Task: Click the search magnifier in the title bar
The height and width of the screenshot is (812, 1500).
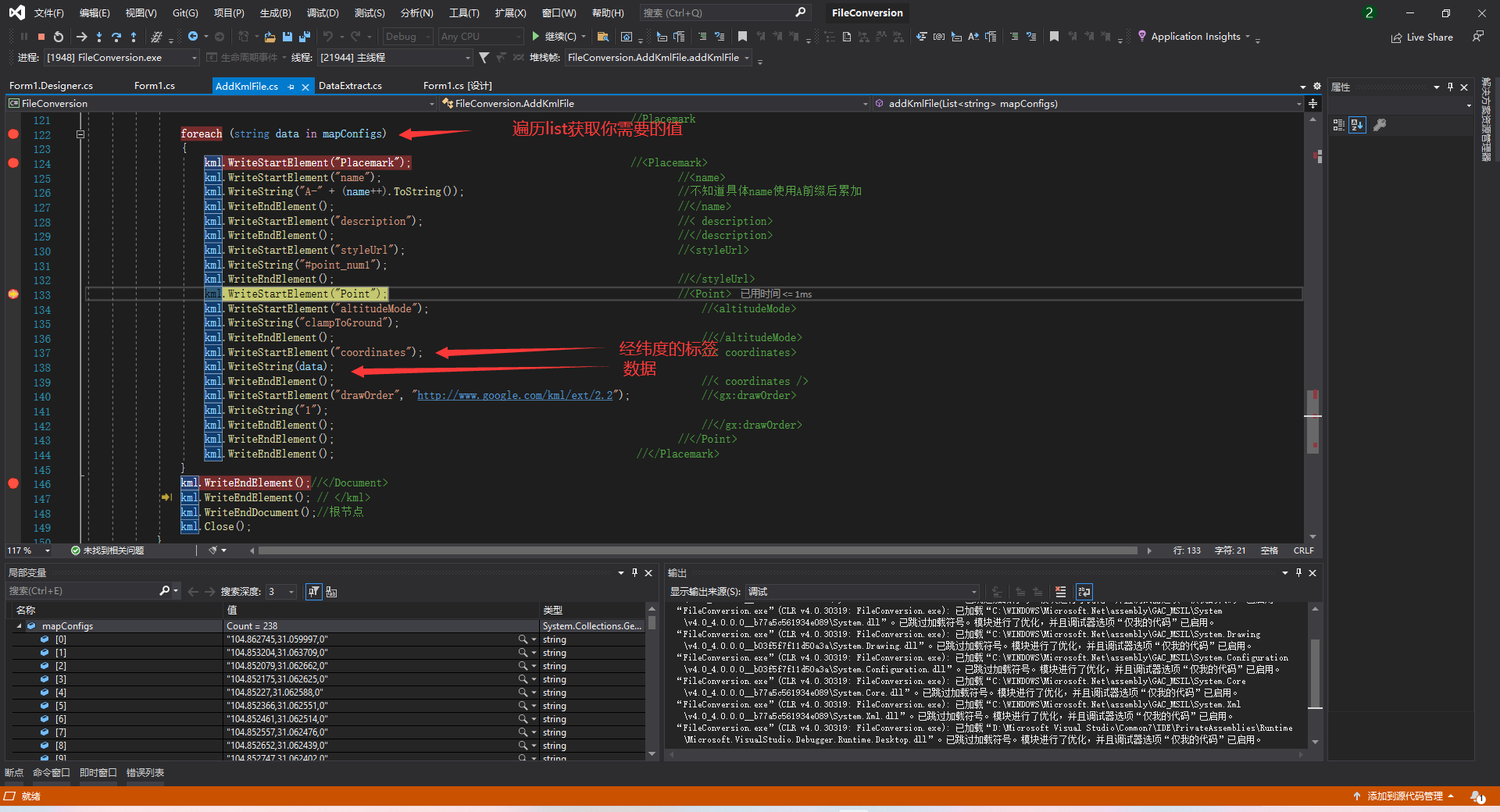Action: click(800, 12)
